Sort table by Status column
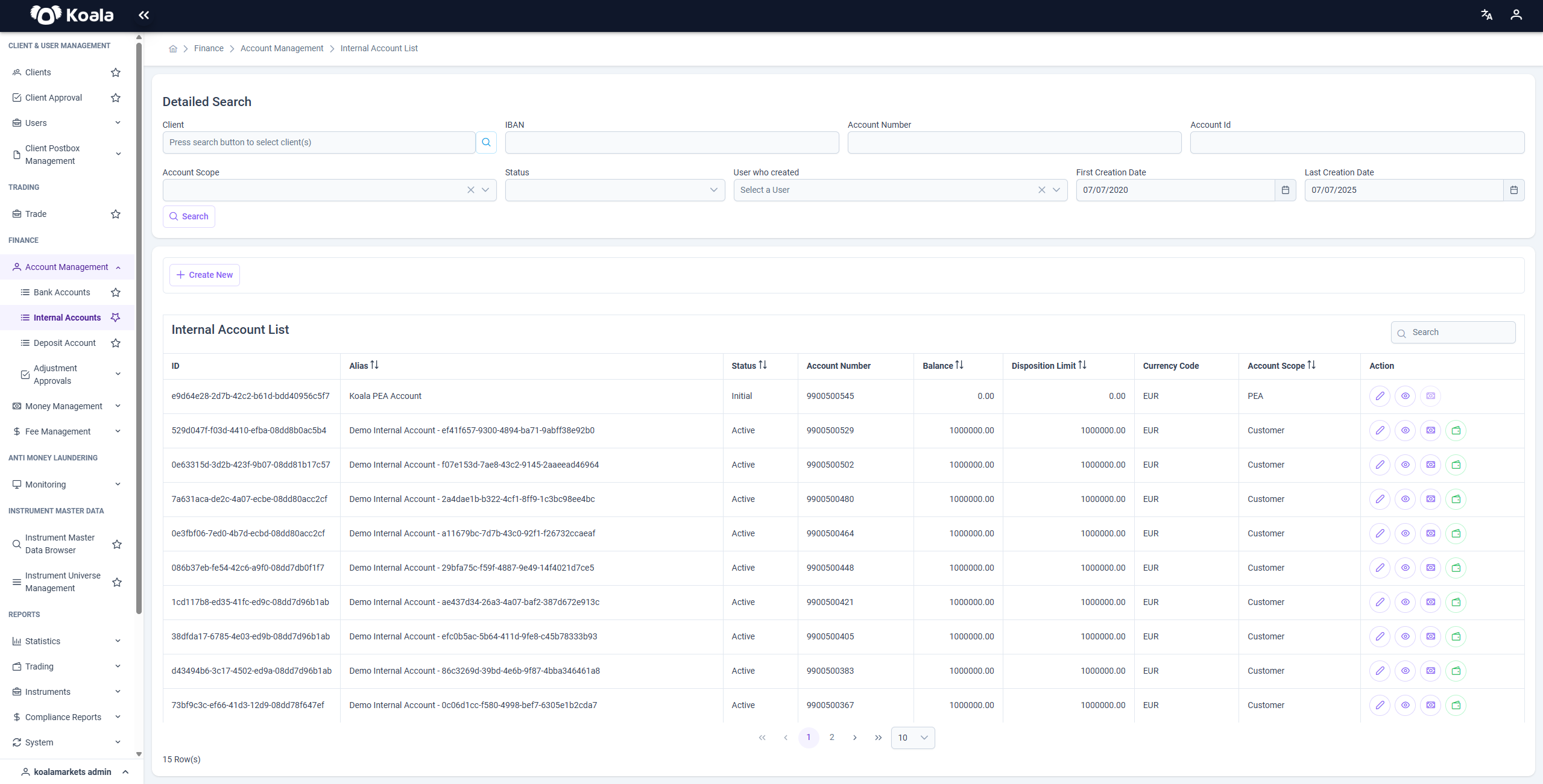Screen dimensions: 1543x784 pyautogui.click(x=763, y=365)
